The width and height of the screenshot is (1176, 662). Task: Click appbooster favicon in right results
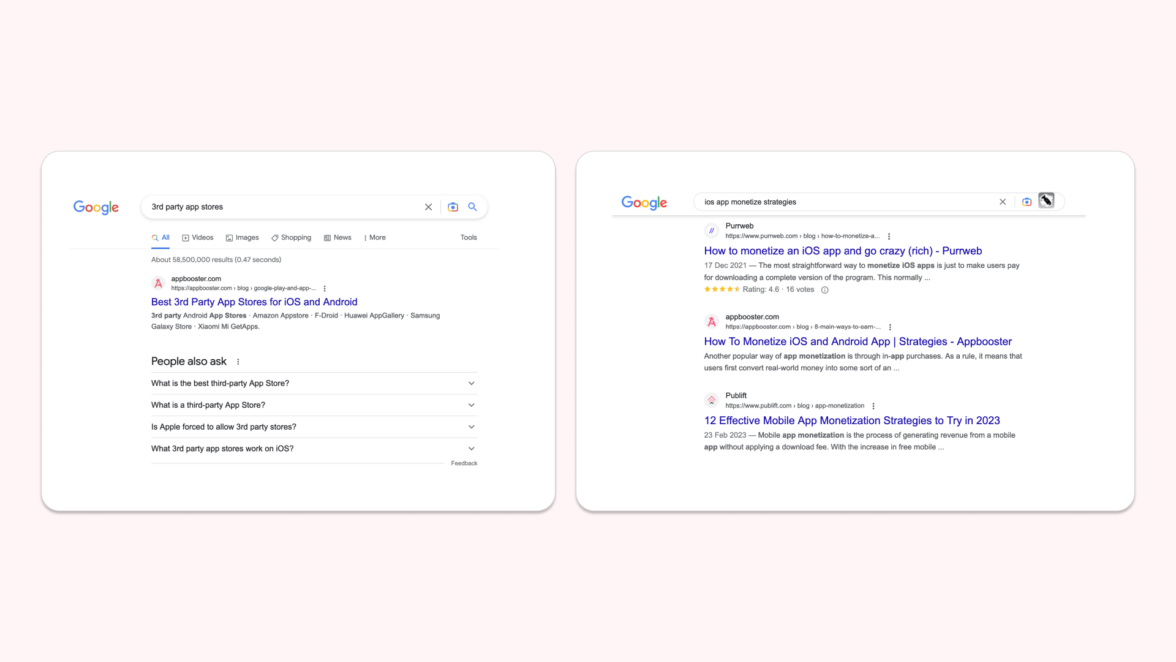click(x=711, y=322)
